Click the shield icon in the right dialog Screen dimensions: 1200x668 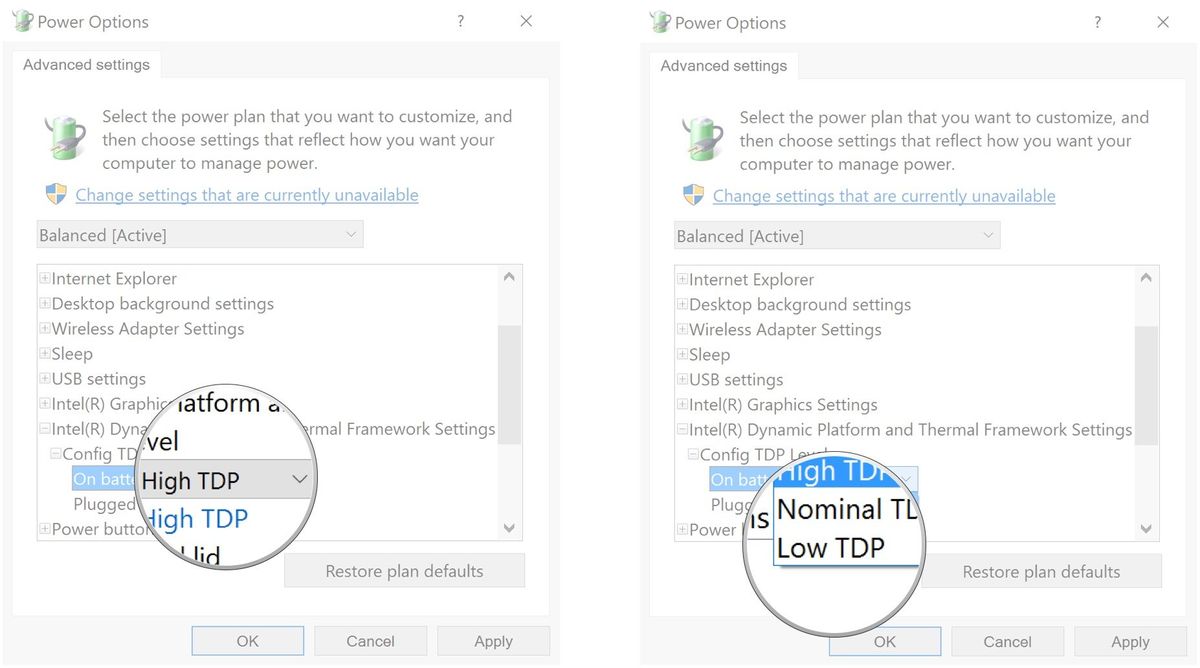[x=693, y=195]
